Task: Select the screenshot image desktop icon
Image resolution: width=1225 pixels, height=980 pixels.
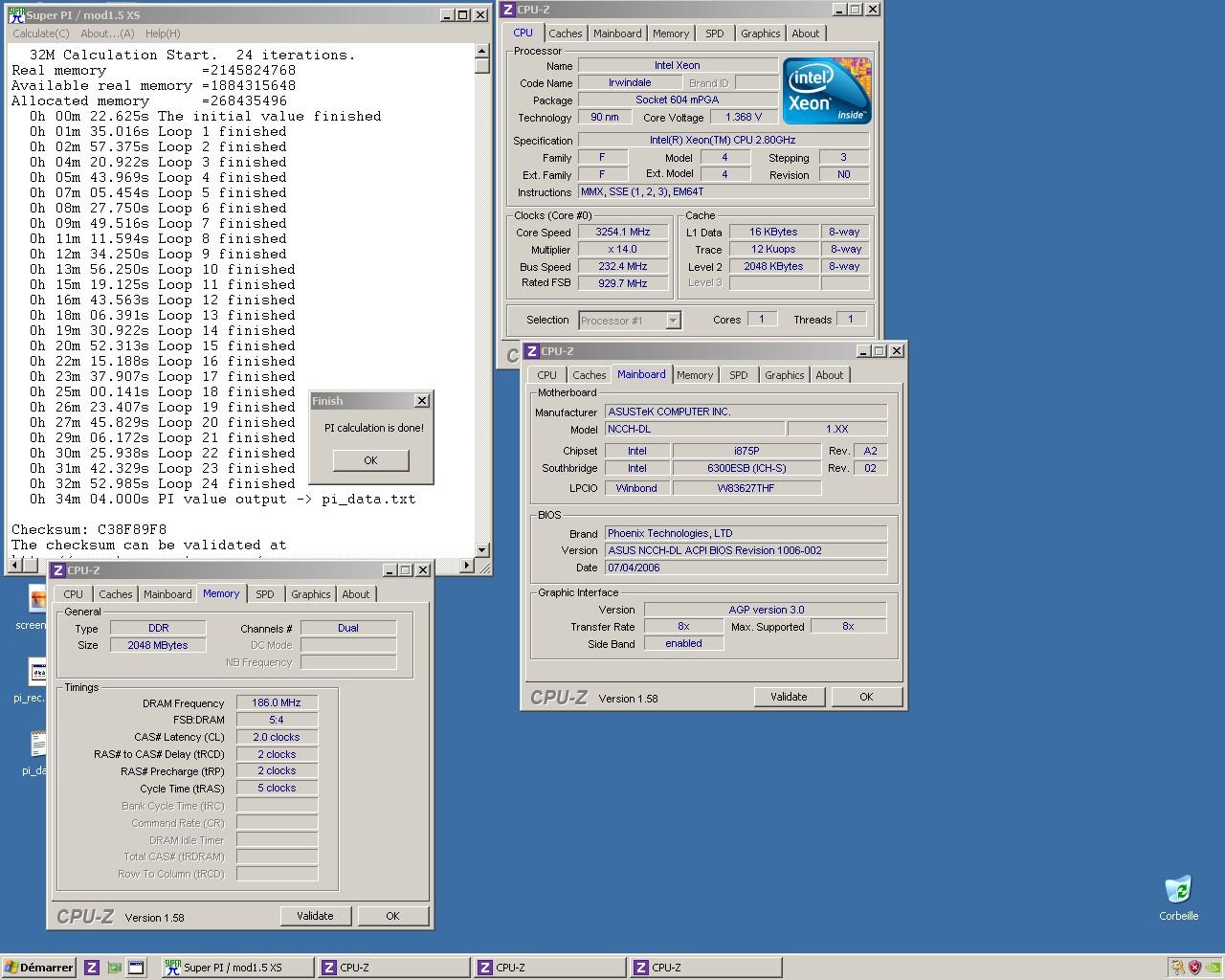Action: tap(37, 600)
